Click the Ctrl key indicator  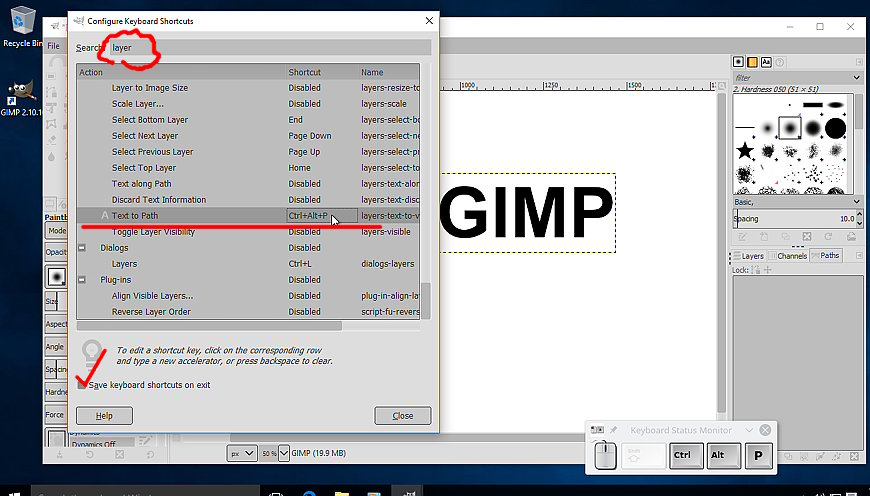pyautogui.click(x=686, y=455)
